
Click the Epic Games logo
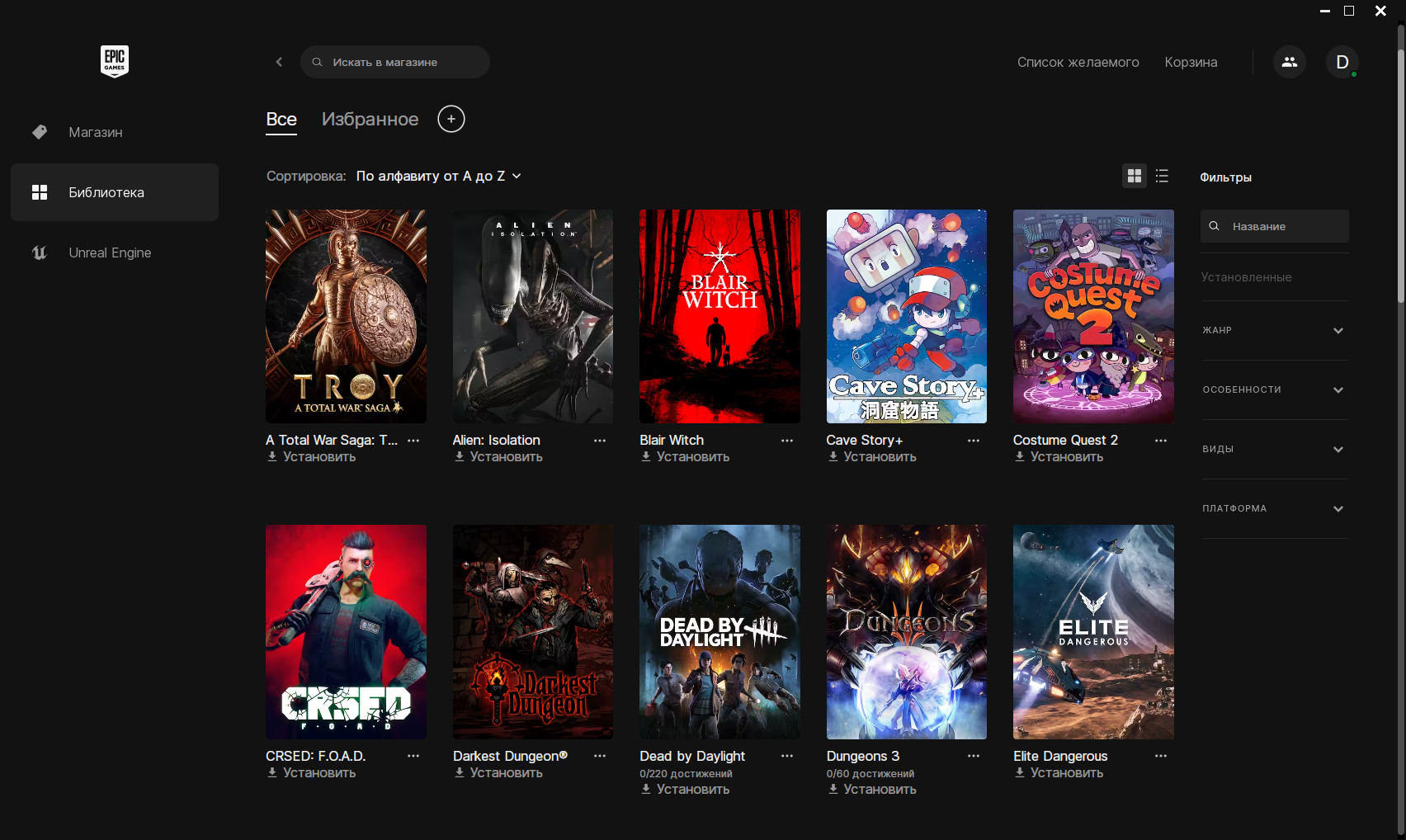pyautogui.click(x=115, y=61)
